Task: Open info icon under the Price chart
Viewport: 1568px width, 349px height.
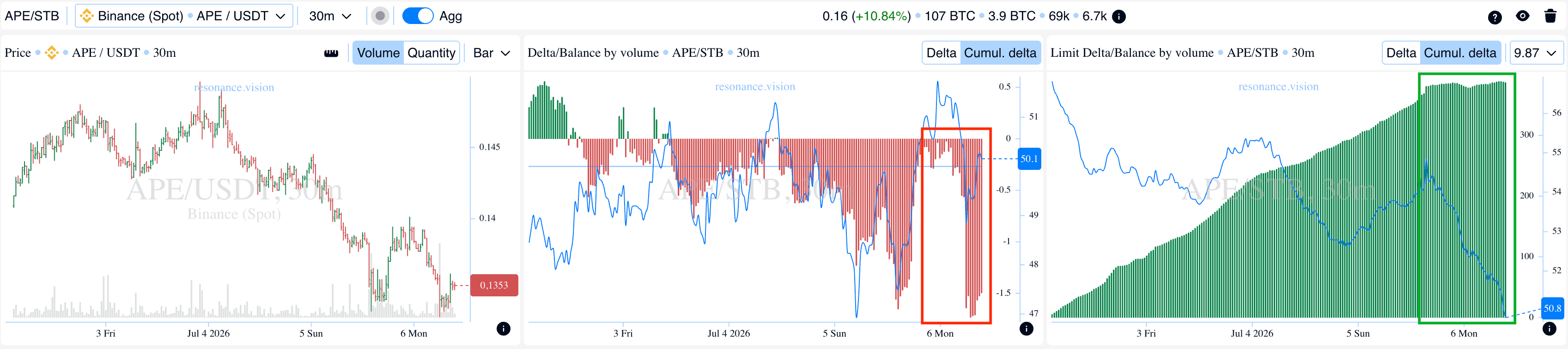Action: [504, 329]
